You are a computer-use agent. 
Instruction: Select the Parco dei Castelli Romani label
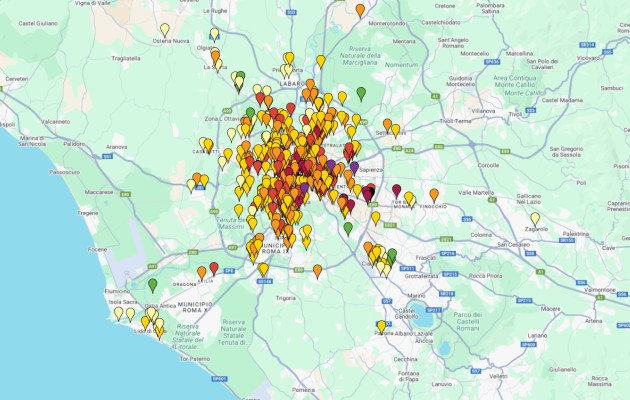[469, 320]
